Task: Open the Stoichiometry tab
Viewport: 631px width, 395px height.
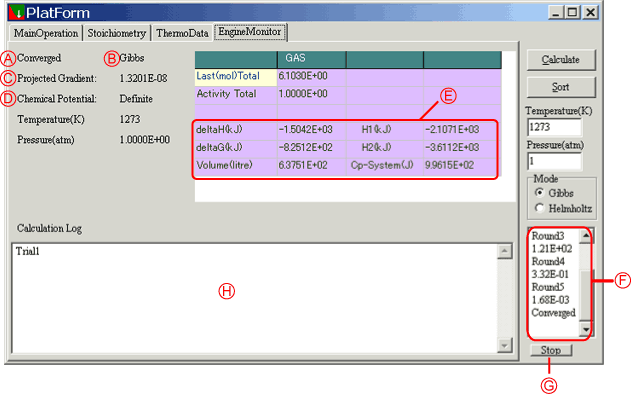Action: coord(117,33)
